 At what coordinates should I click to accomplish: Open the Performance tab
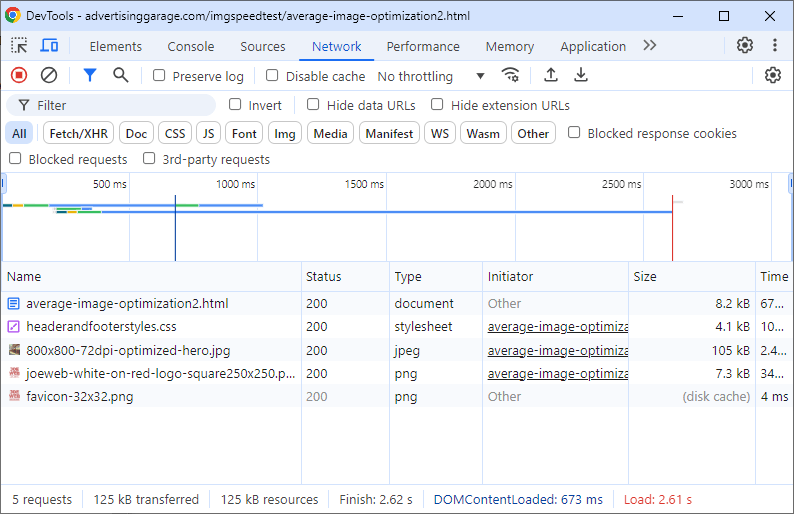tap(423, 47)
